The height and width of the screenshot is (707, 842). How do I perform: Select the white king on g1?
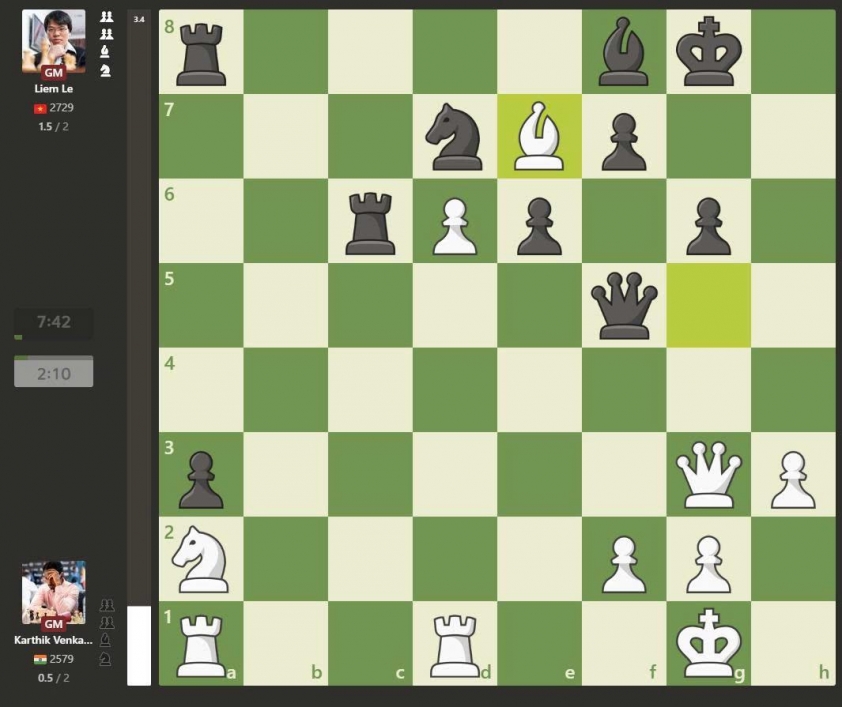coord(708,643)
